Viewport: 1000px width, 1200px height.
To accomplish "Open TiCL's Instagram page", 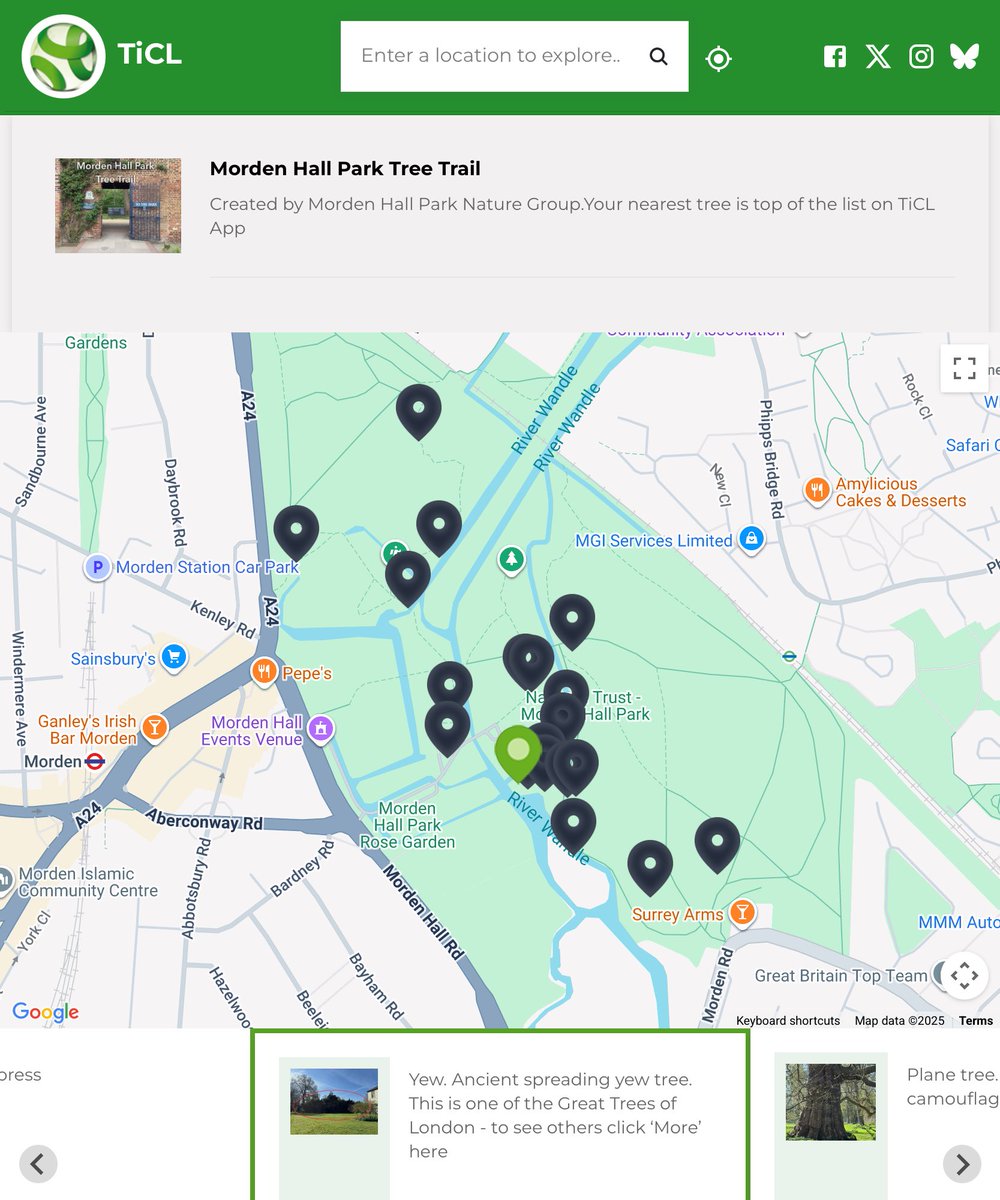I will coord(921,56).
